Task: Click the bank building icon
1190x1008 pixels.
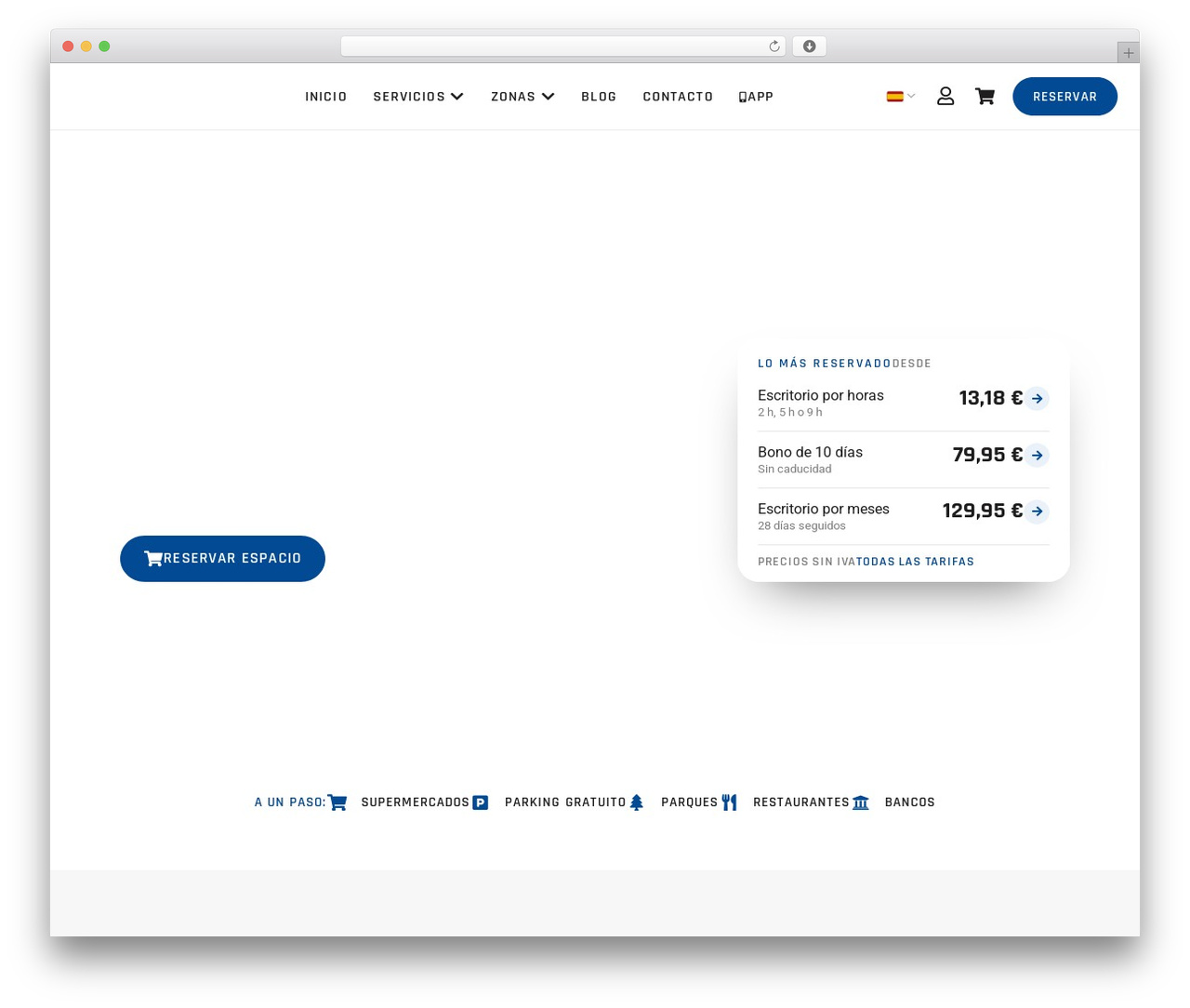Action: tap(861, 802)
